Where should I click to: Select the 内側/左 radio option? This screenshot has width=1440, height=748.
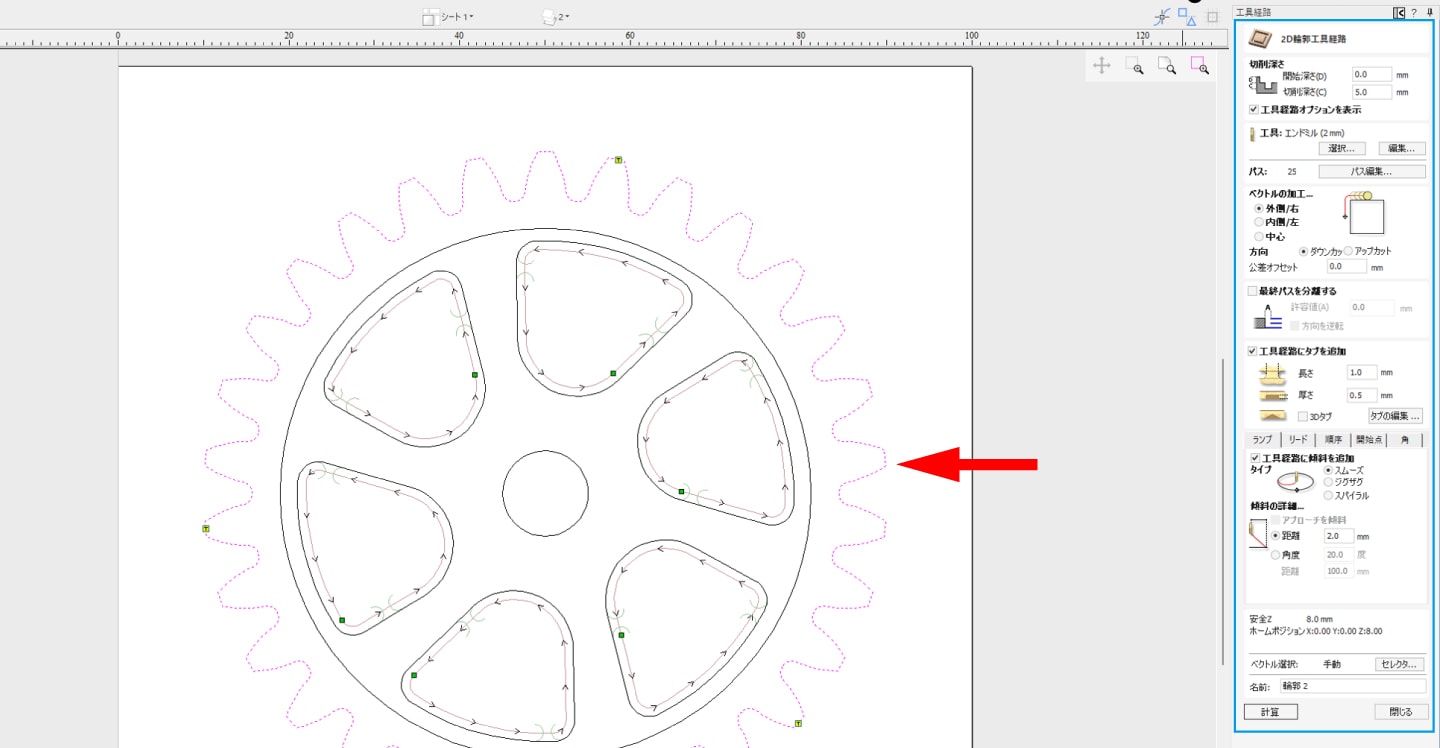1259,222
